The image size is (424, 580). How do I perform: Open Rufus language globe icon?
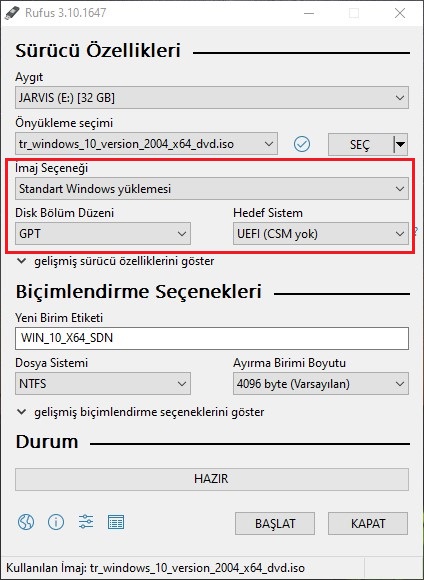point(26,522)
